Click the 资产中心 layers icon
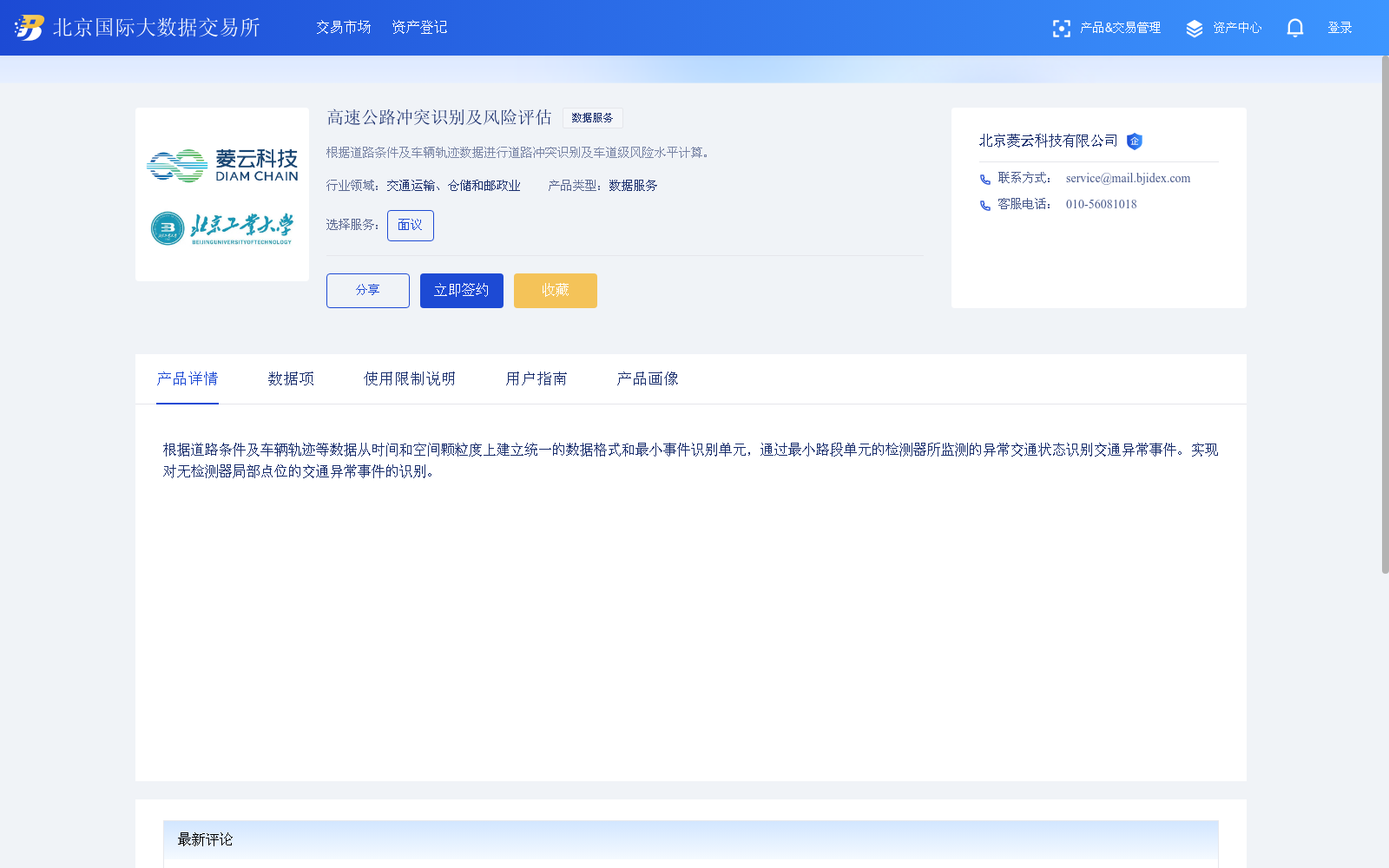The height and width of the screenshot is (868, 1389). click(x=1195, y=29)
